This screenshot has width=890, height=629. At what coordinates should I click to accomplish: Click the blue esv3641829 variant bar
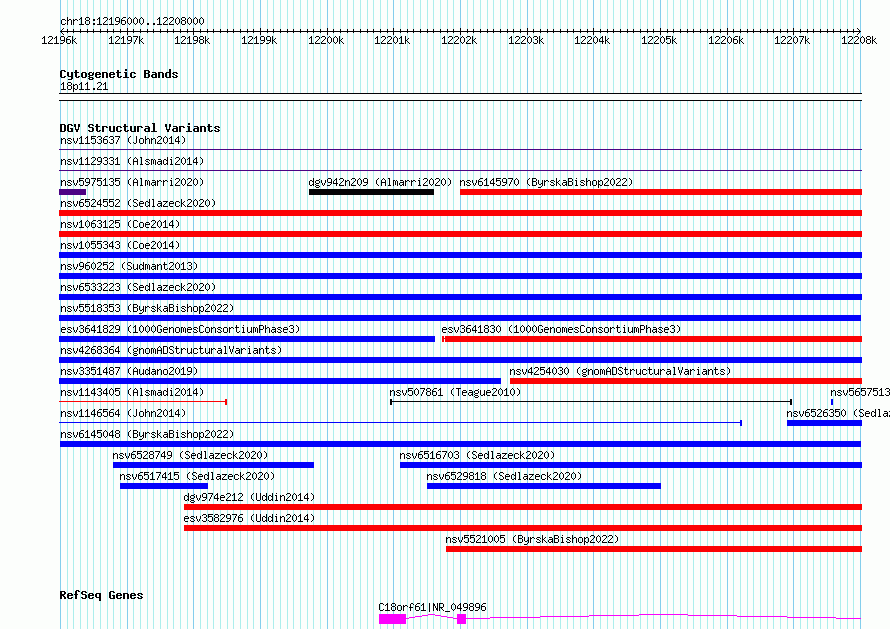[x=247, y=339]
